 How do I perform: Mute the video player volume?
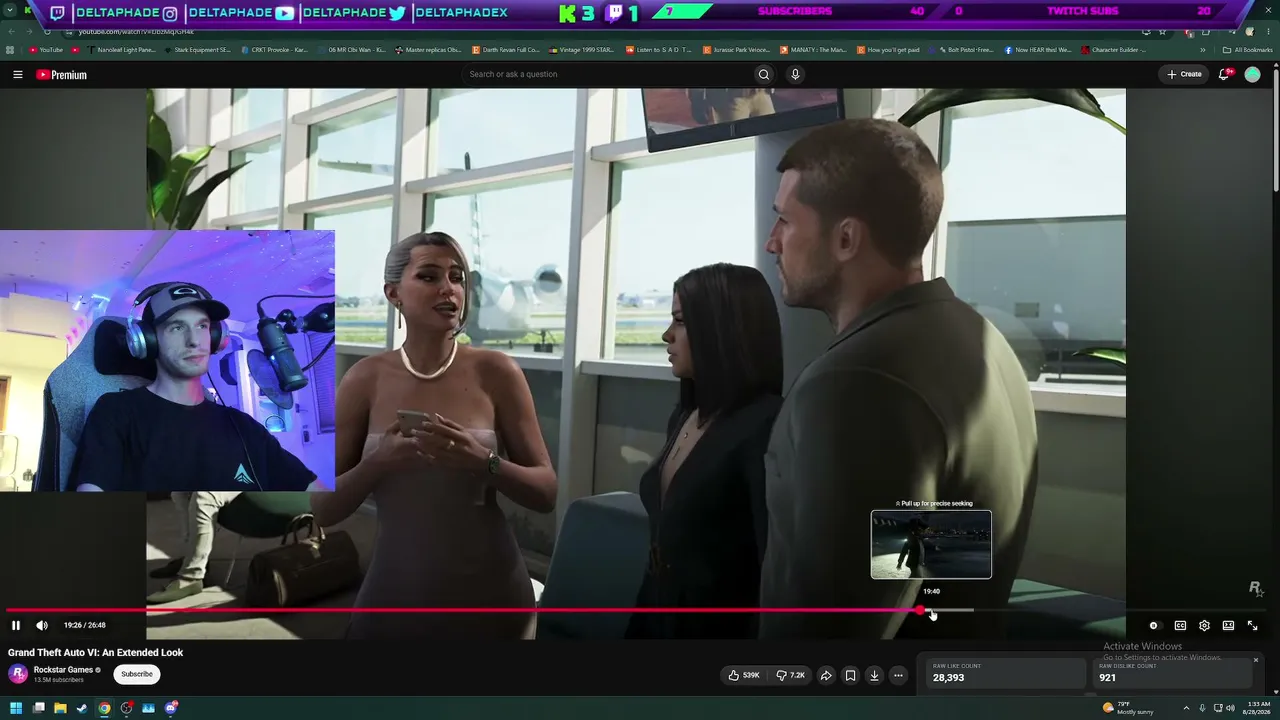click(42, 625)
